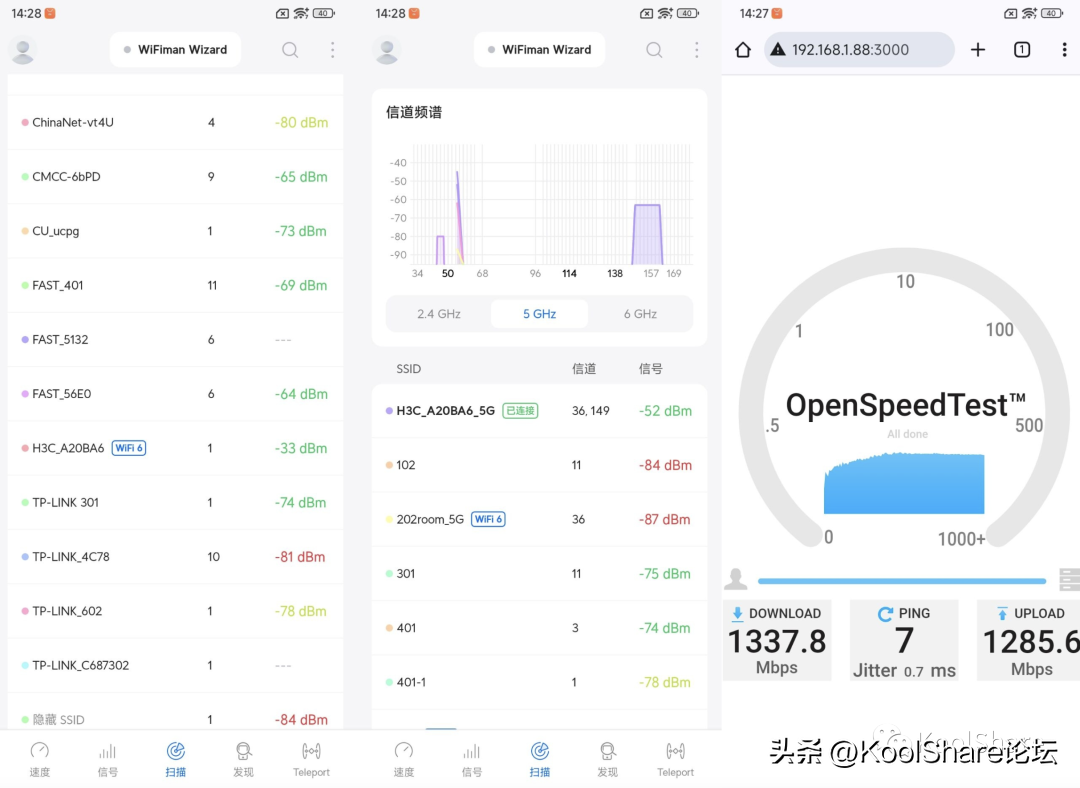Image resolution: width=1080 pixels, height=788 pixels.
Task: Open 102 network row
Action: (539, 465)
